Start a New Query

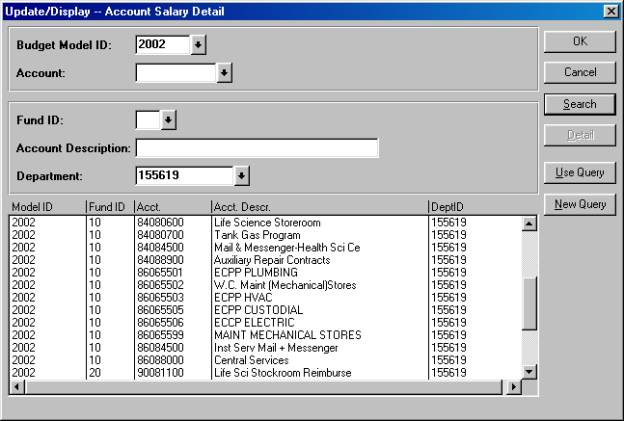[579, 204]
